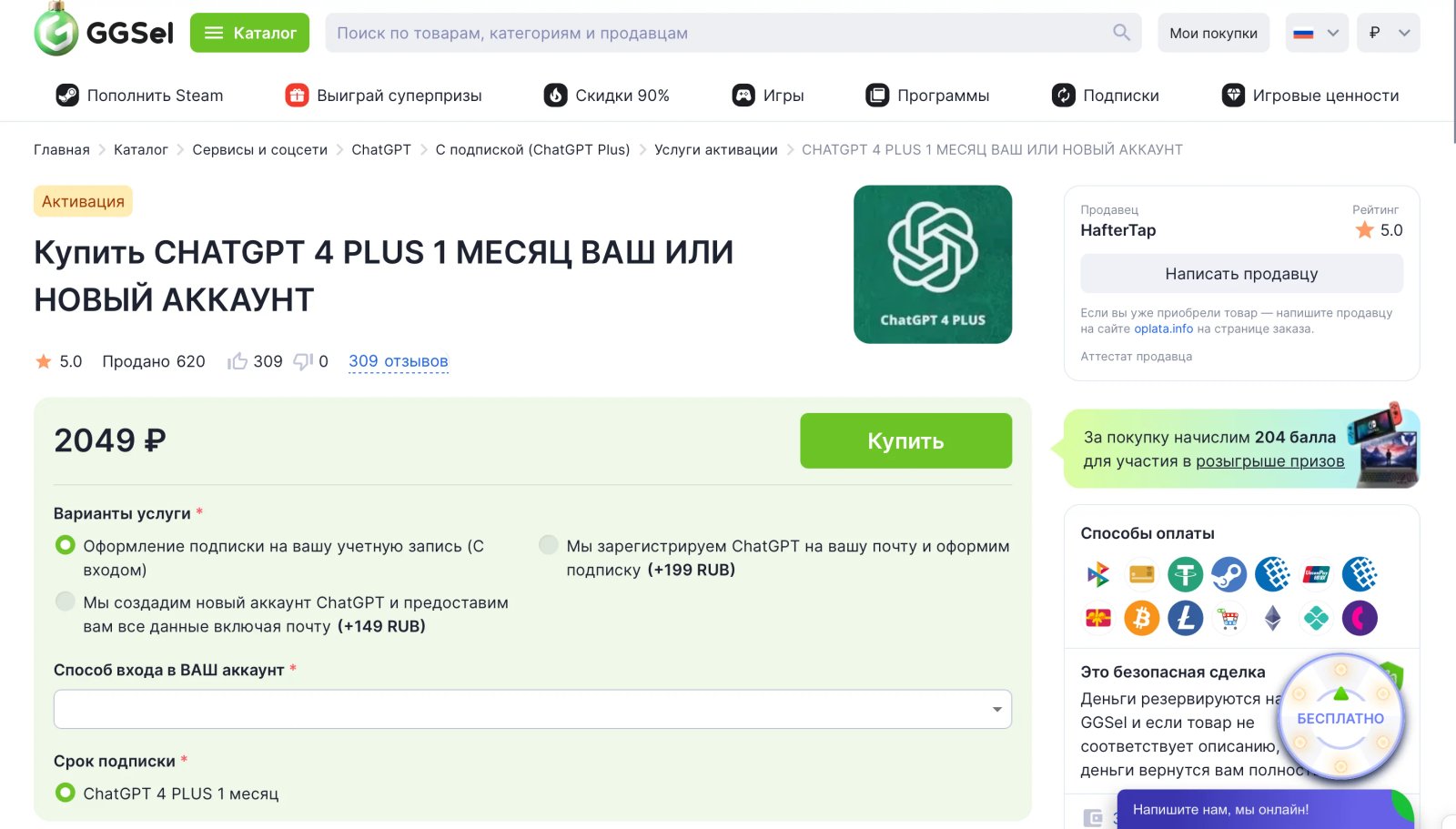Go to Игровые ценности menu item
Viewport: 1456px width, 829px height.
(1310, 96)
